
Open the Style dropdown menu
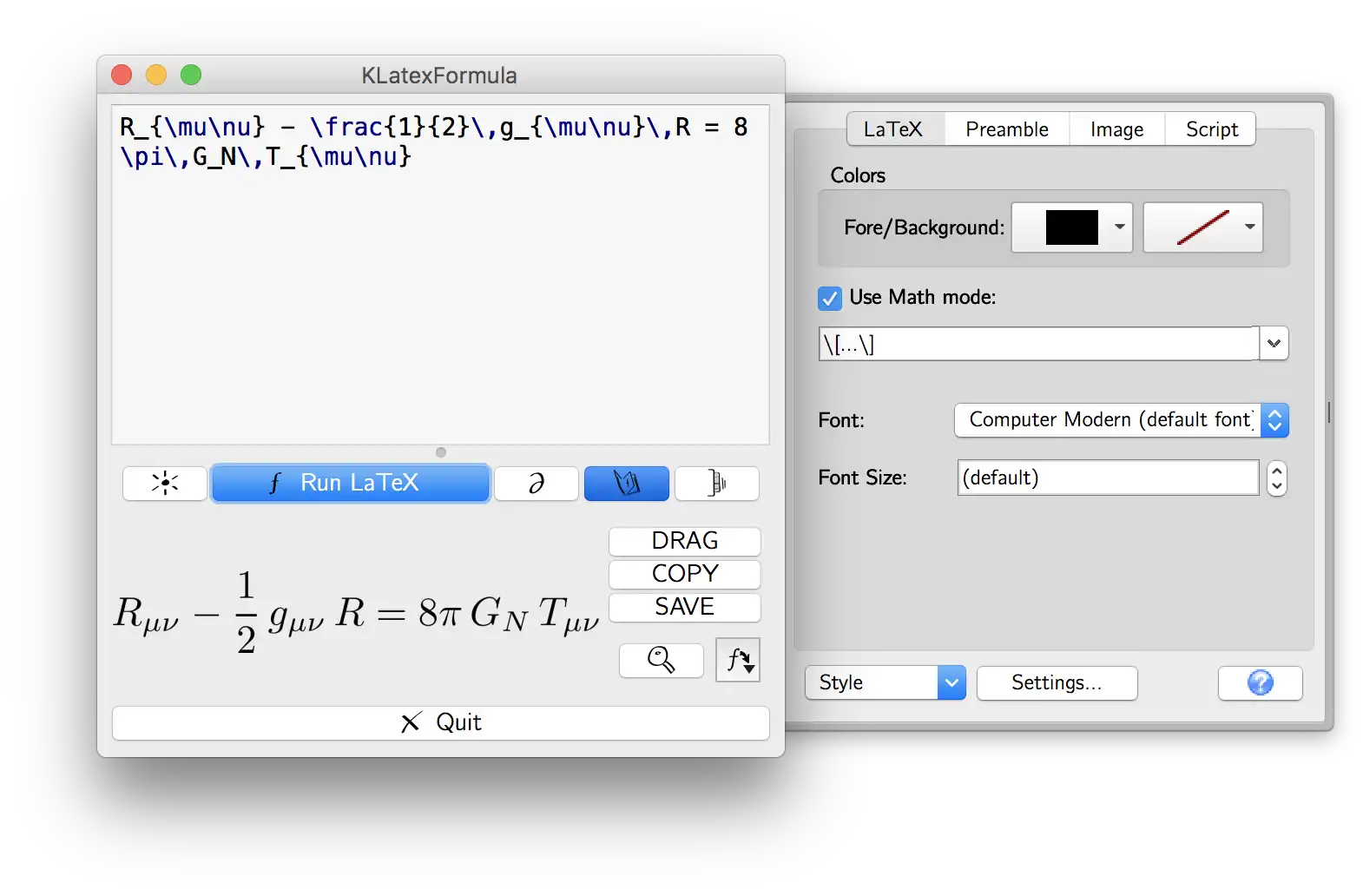pyautogui.click(x=886, y=683)
